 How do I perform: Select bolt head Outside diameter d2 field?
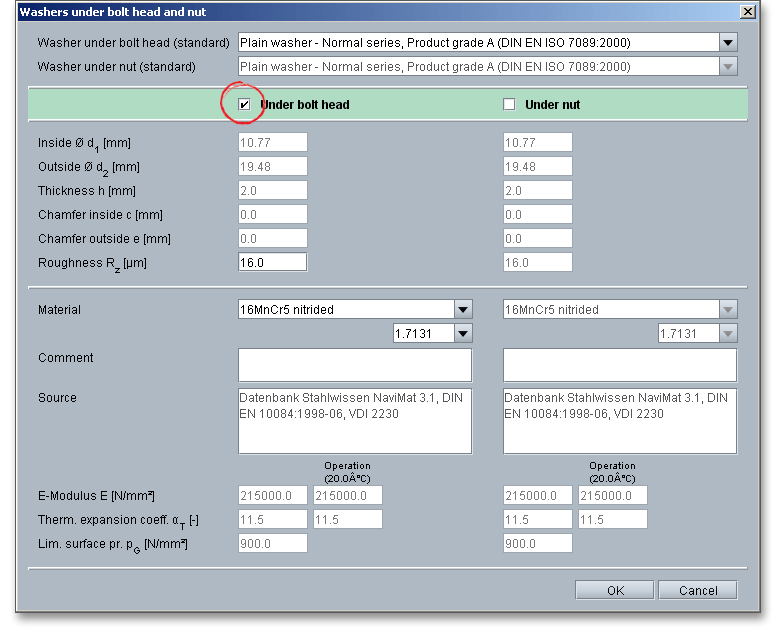pos(272,167)
